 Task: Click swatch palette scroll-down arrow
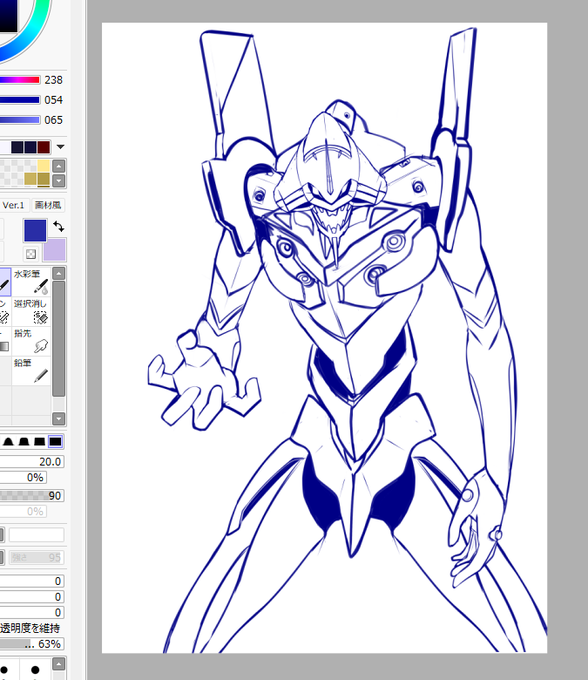pos(59,180)
